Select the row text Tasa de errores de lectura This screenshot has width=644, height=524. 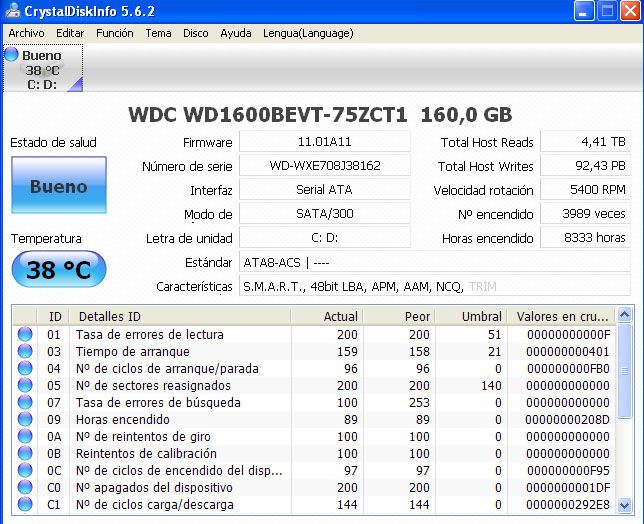pos(150,334)
